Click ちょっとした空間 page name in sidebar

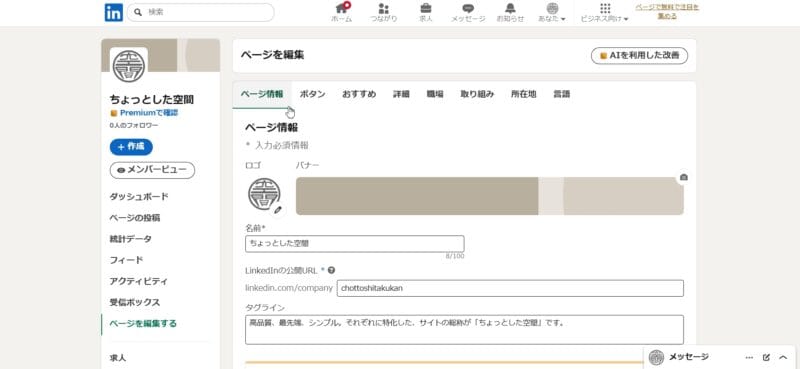pos(152,100)
